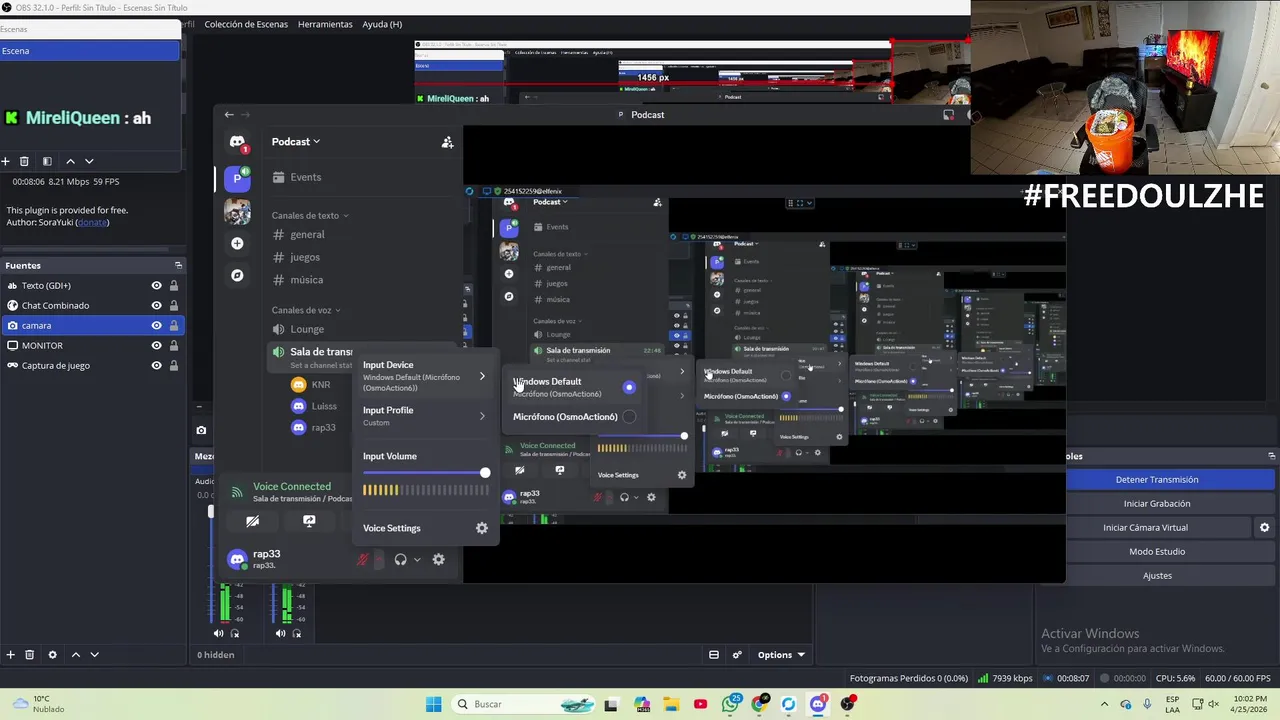Open scene filters icon in Escenas toolbar
This screenshot has width=1280, height=720.
(47, 161)
